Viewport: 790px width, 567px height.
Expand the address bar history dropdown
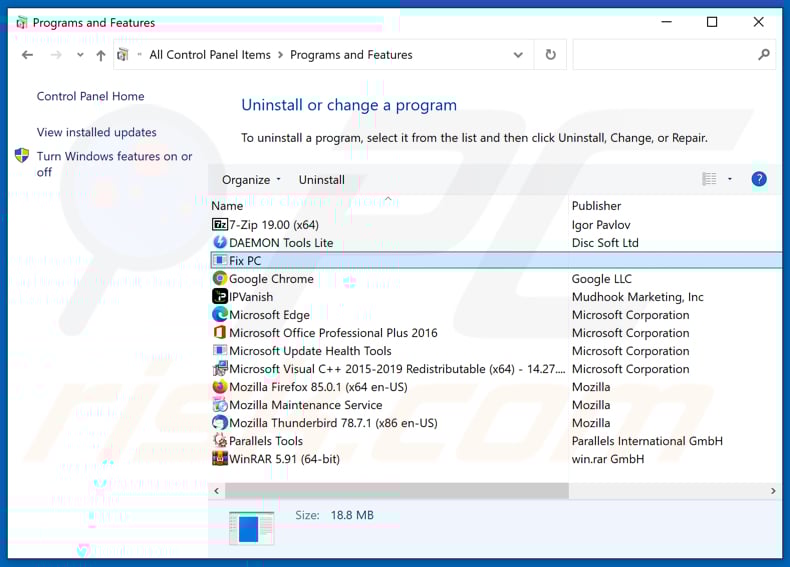(x=517, y=55)
